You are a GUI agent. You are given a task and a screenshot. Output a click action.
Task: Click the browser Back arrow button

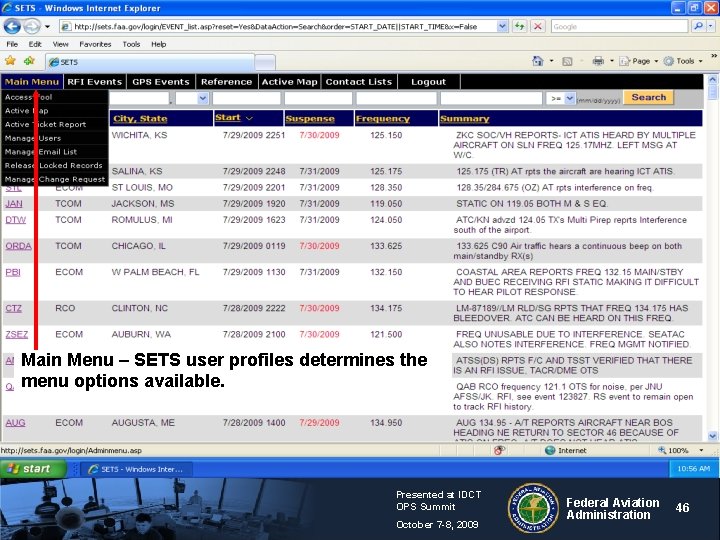(12, 27)
